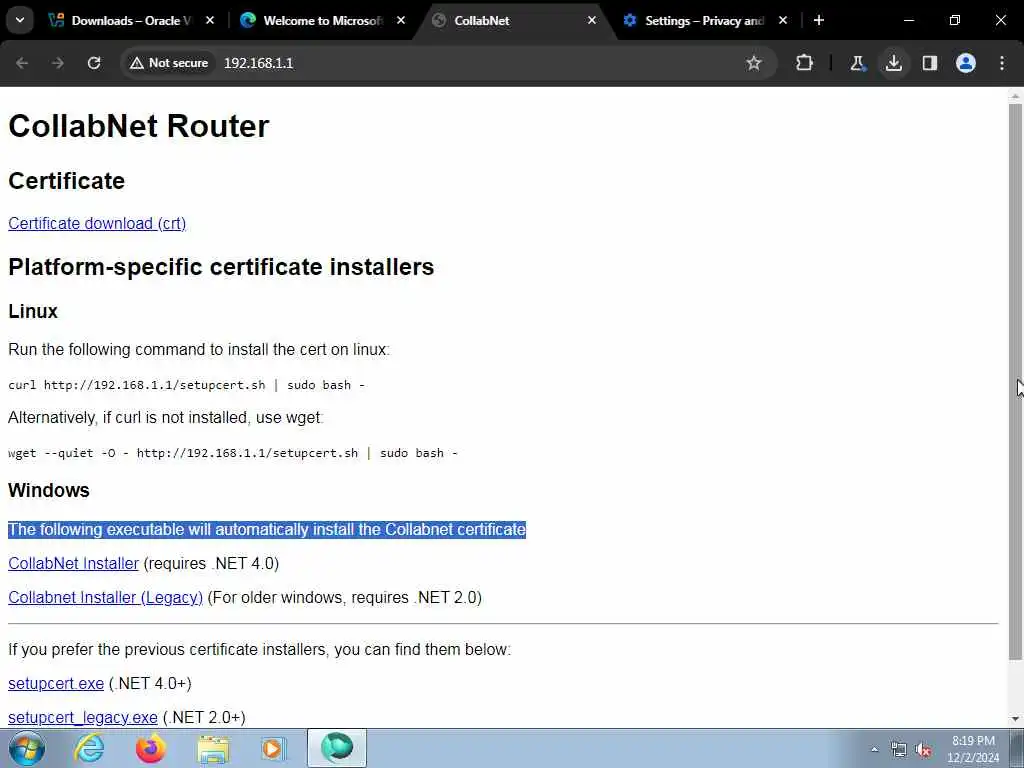
Task: Go back with the back arrow
Action: click(x=22, y=63)
